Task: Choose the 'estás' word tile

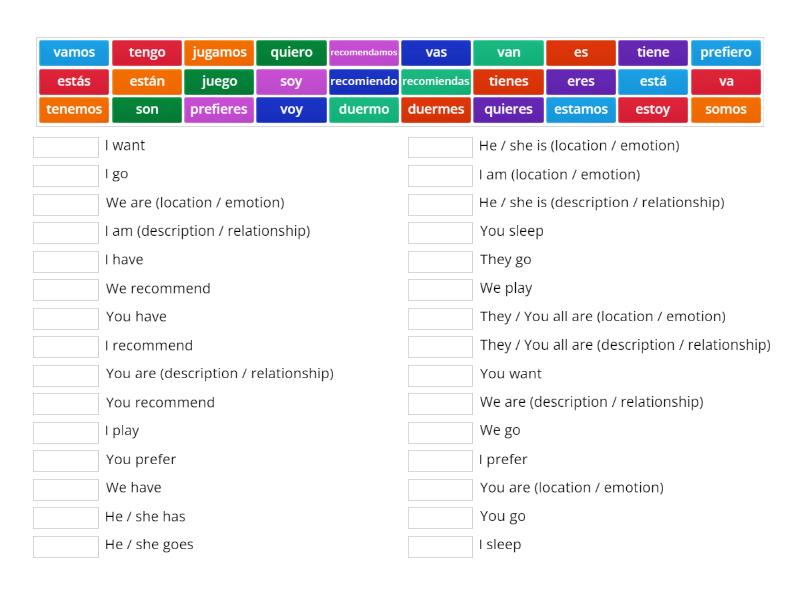Action: click(74, 82)
